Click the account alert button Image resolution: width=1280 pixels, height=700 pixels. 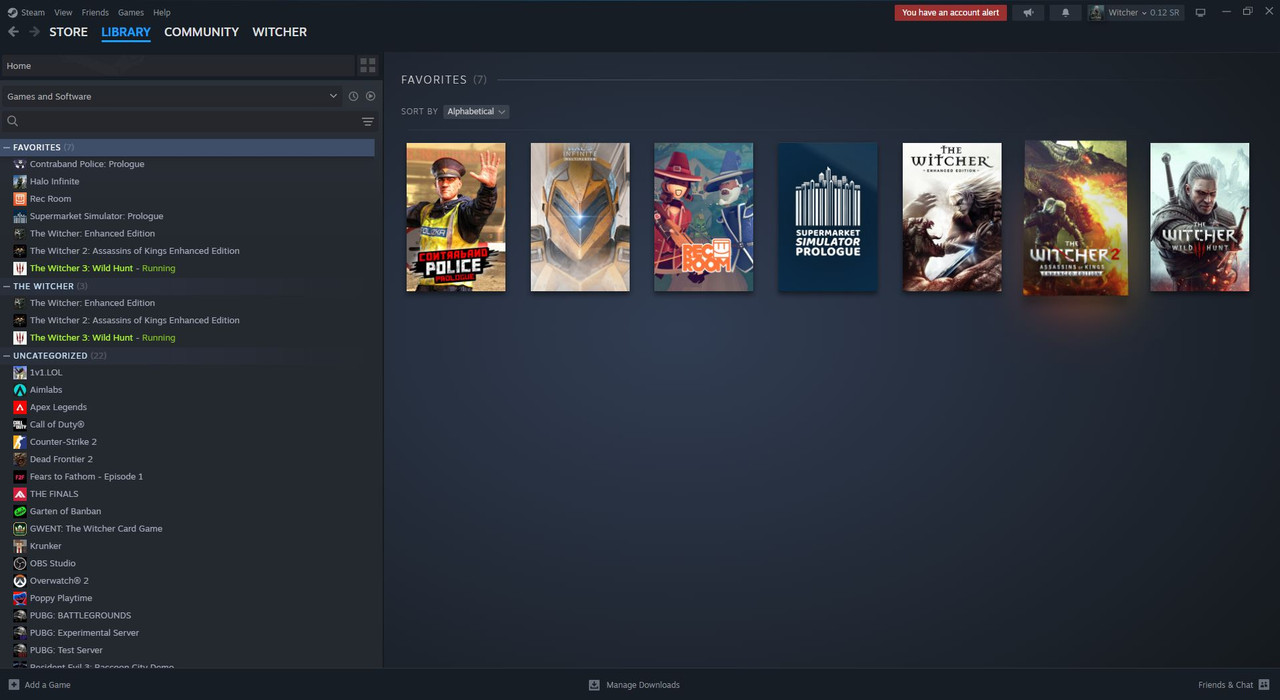(951, 12)
